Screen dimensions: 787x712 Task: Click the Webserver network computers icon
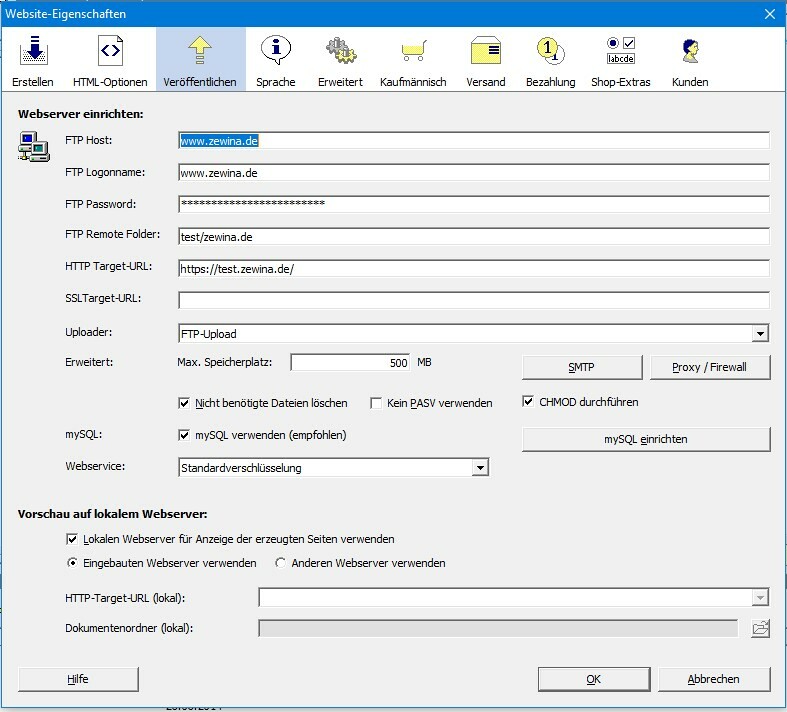pos(34,146)
